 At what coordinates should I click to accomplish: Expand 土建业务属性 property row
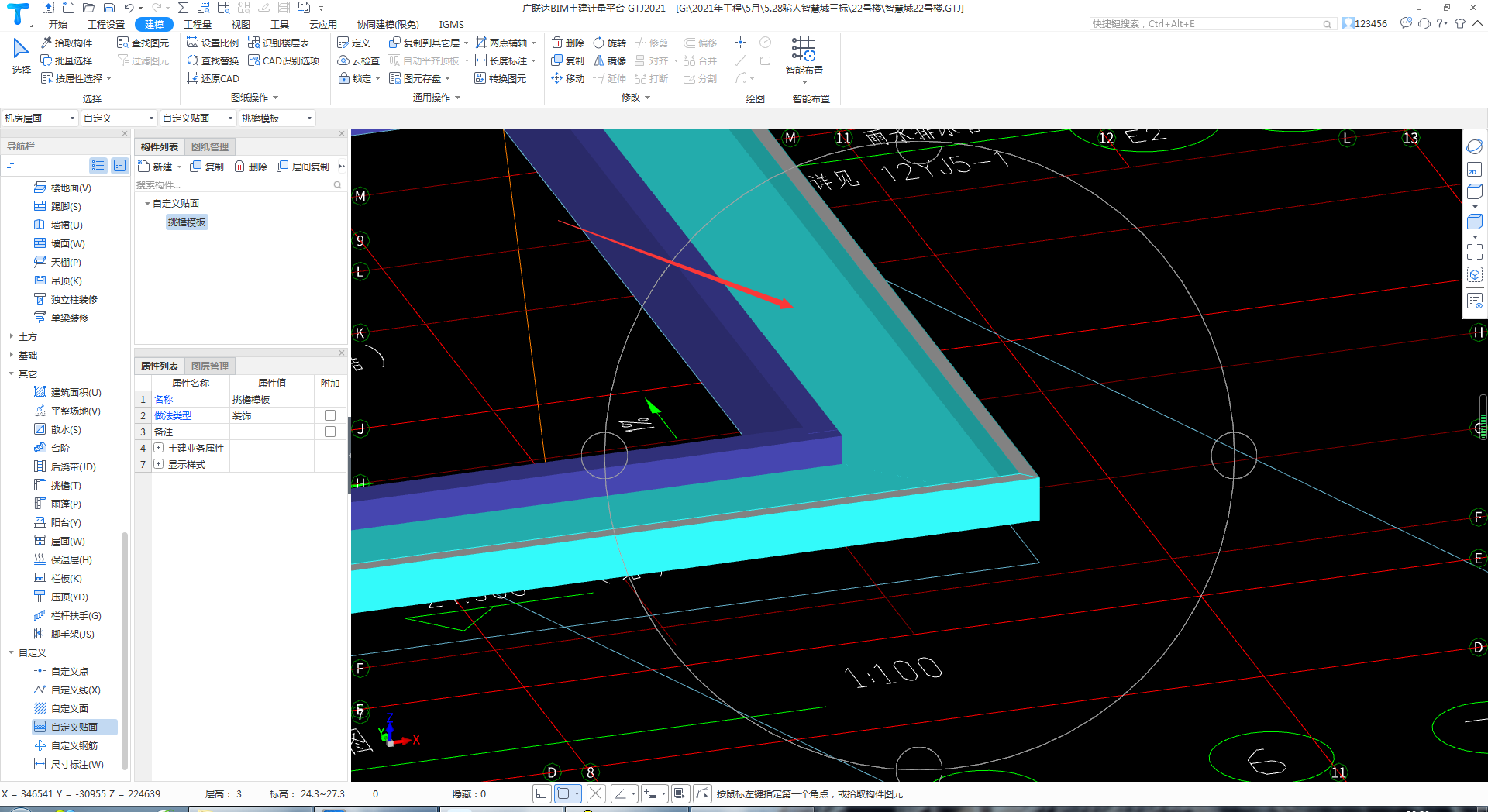(159, 448)
